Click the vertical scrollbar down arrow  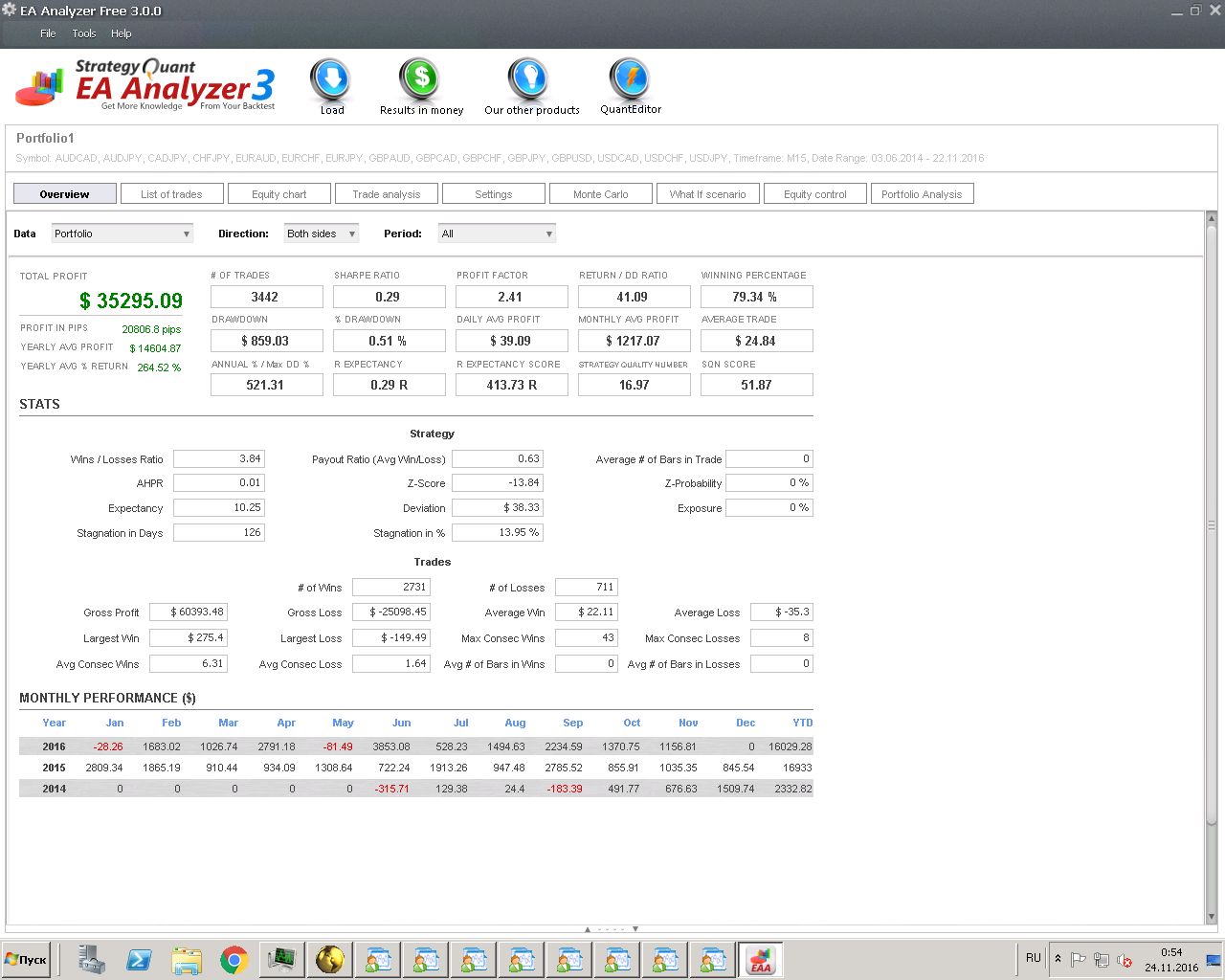pos(1212,918)
